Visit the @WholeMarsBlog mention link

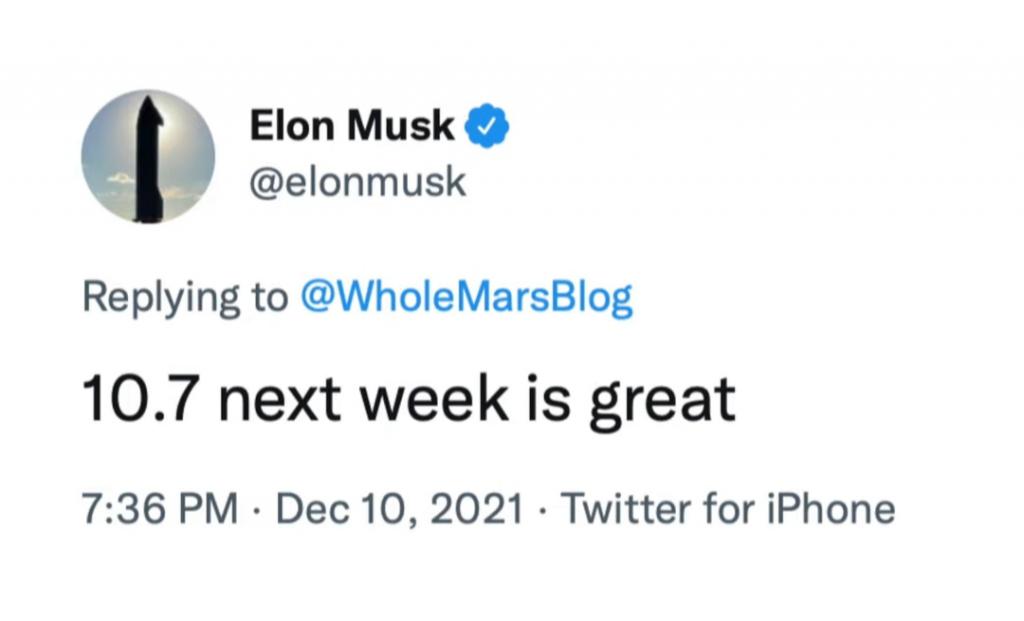466,298
